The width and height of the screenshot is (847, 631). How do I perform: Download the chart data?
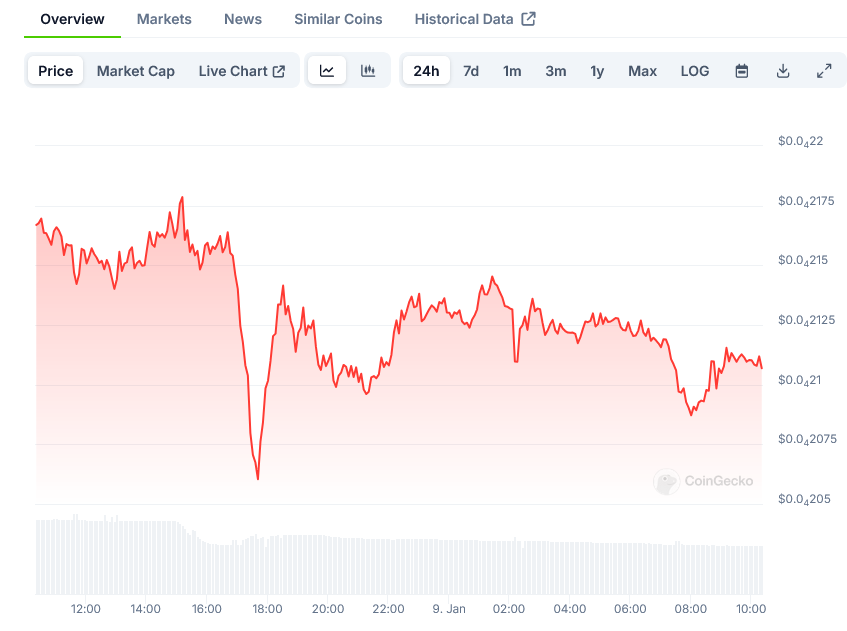tap(783, 71)
